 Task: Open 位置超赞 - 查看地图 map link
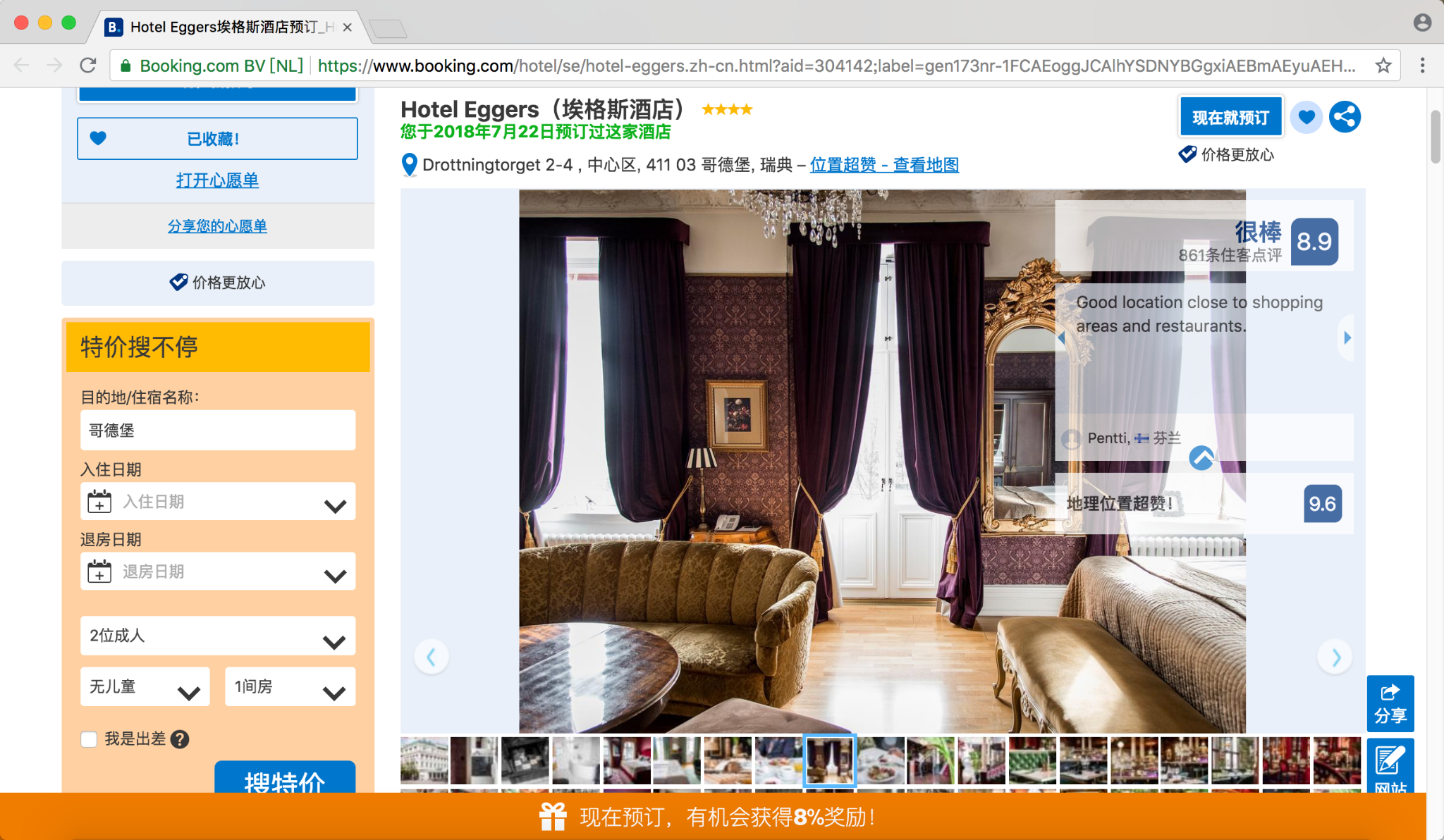click(884, 165)
